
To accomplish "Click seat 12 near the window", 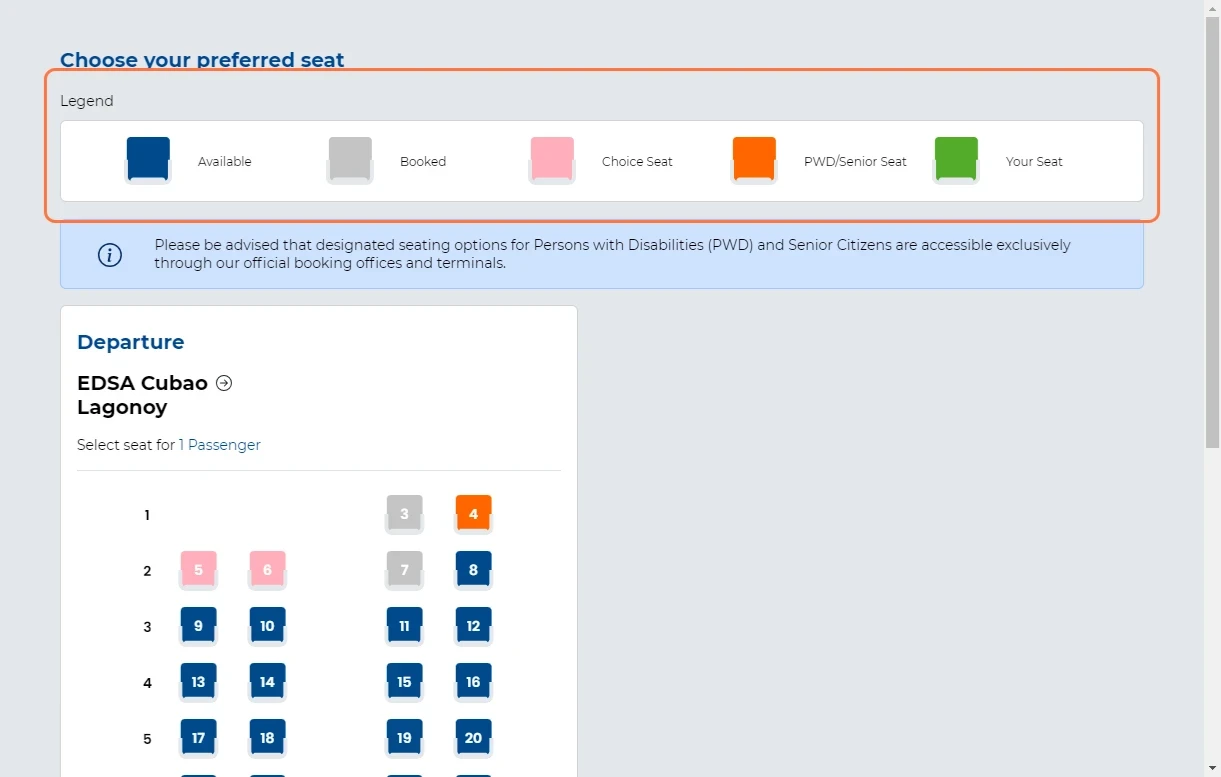I will tap(473, 626).
